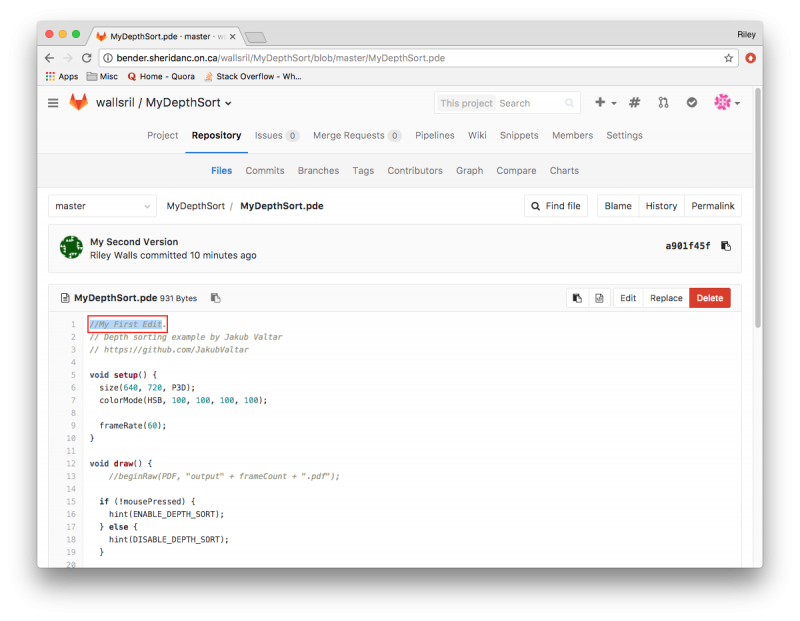
Task: Go forward with browser forward arrow
Action: (68, 58)
